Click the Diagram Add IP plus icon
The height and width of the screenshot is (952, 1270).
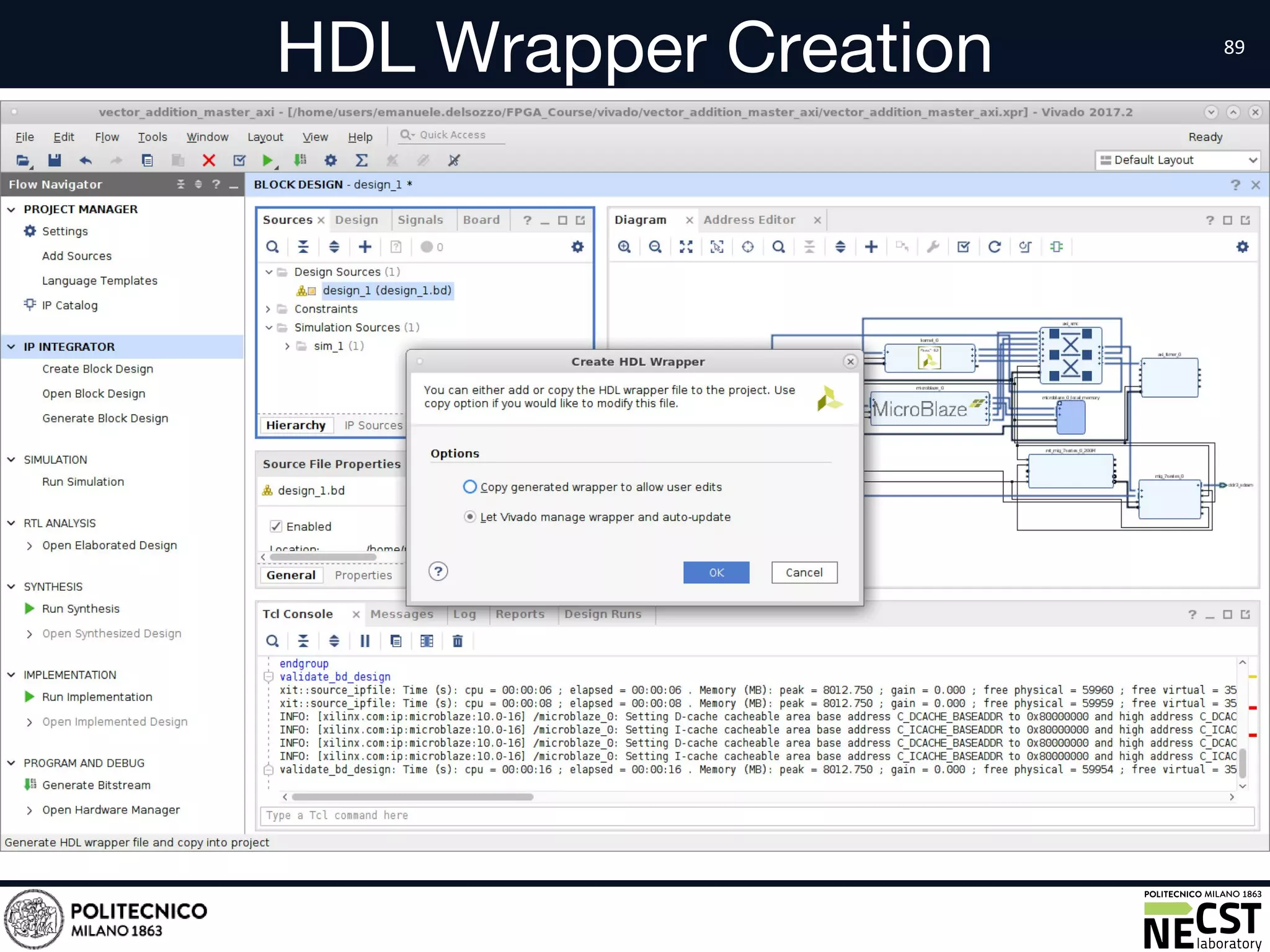pyautogui.click(x=871, y=247)
